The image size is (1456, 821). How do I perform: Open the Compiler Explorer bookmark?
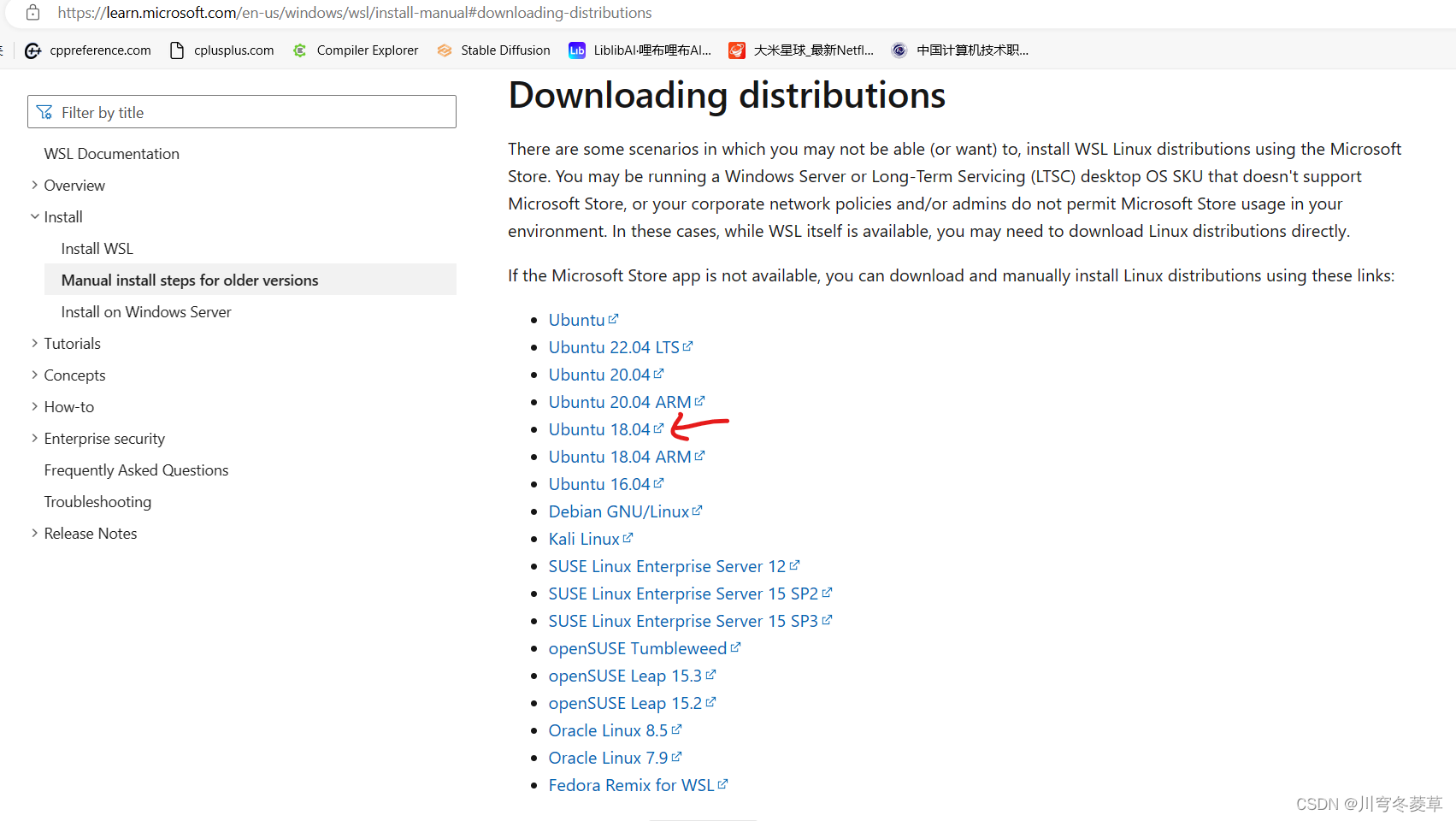[x=356, y=50]
